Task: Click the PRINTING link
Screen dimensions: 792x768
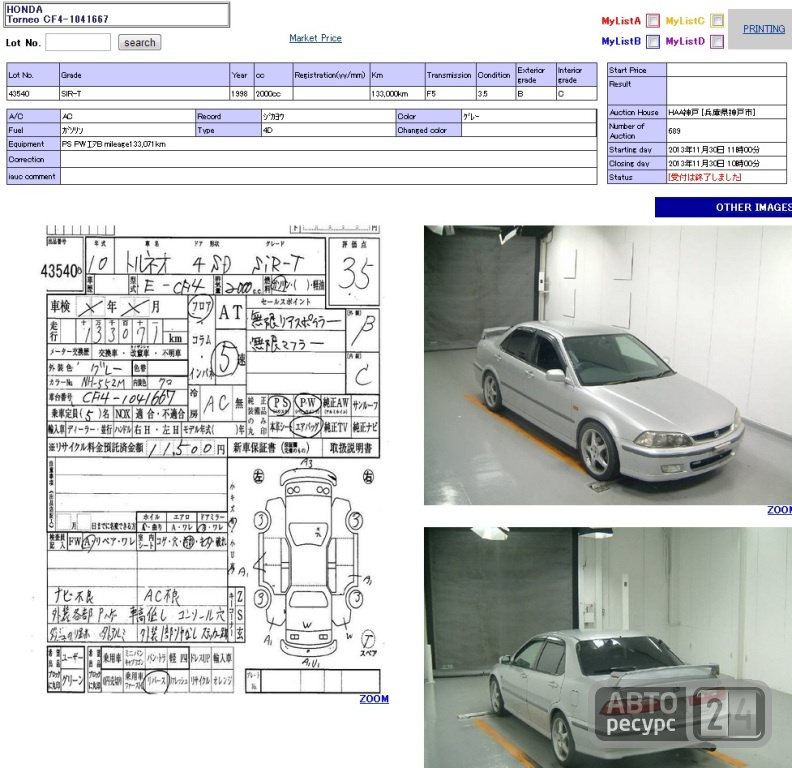Action: [764, 29]
